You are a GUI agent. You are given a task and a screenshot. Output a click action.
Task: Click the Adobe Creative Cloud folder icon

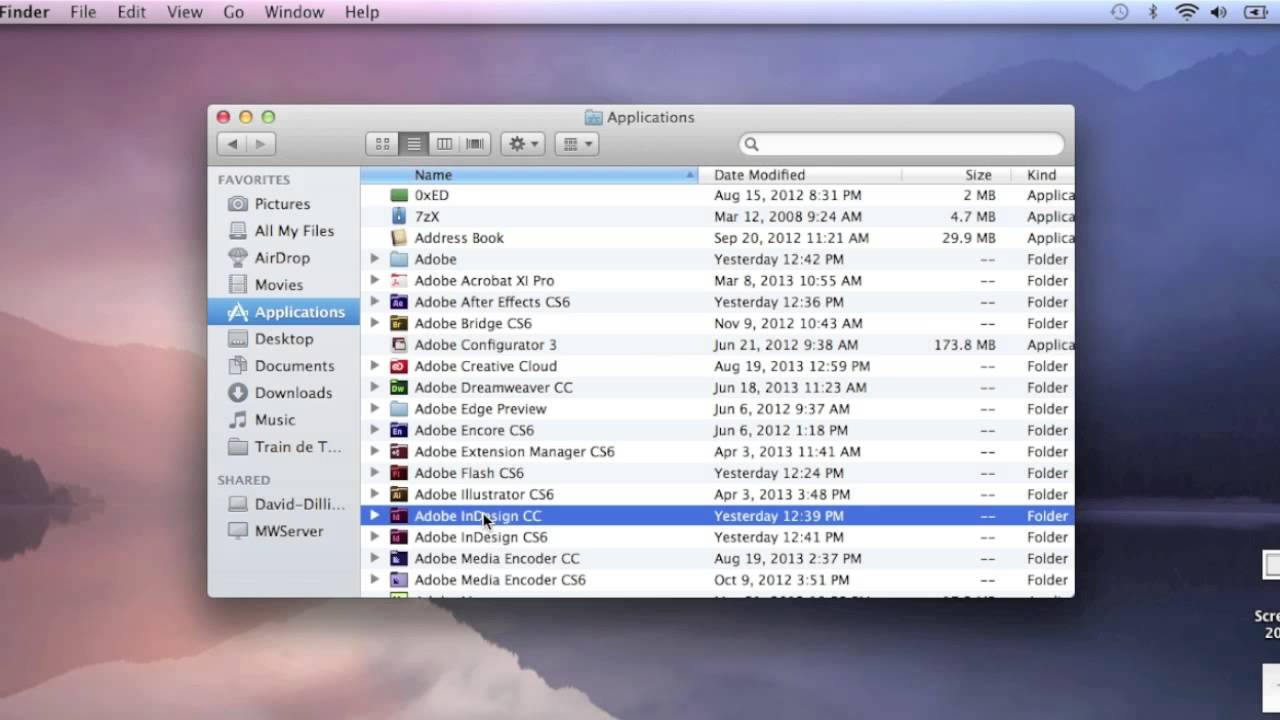click(399, 366)
